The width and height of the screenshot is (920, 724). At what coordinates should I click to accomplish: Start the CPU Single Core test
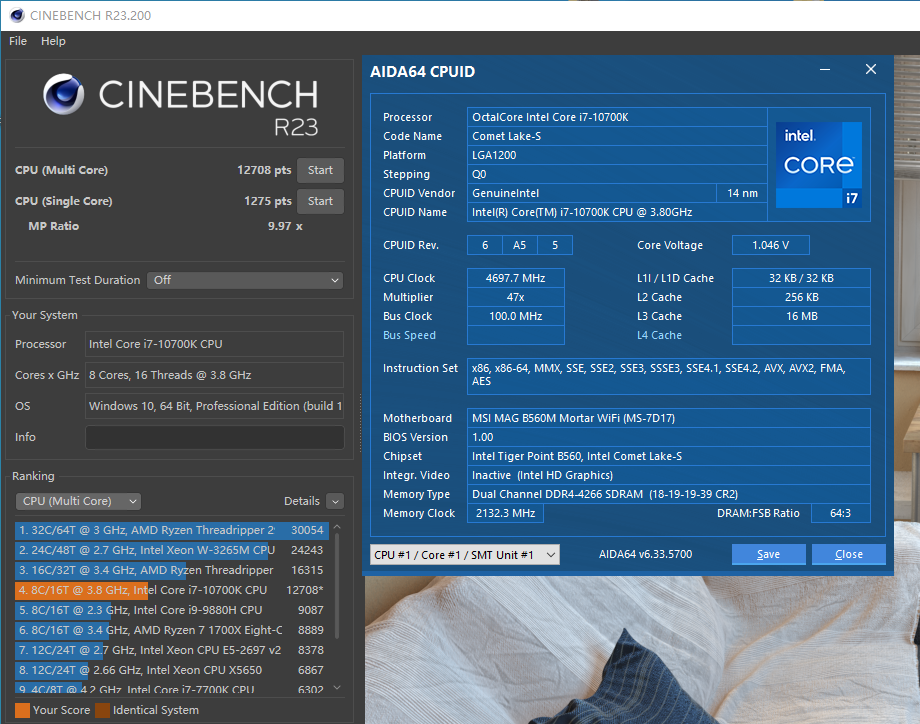point(320,201)
